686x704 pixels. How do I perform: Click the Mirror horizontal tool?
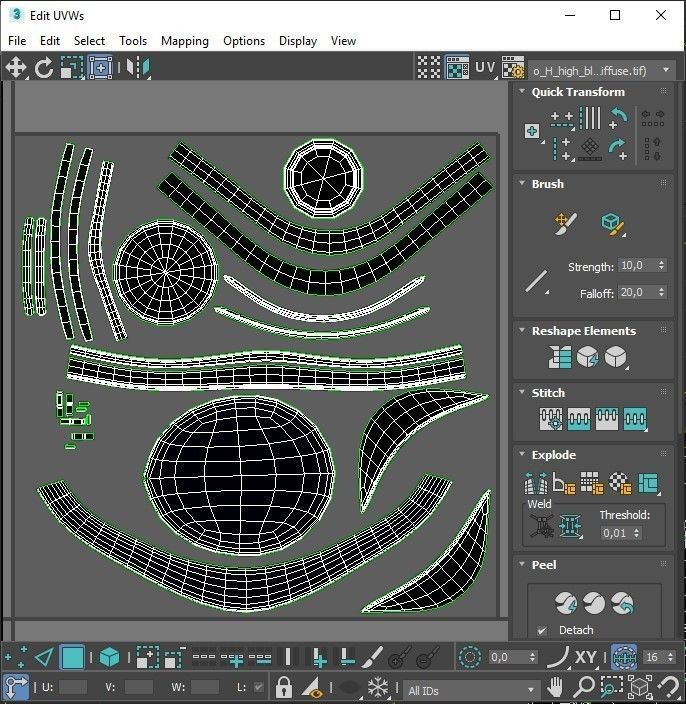[138, 68]
